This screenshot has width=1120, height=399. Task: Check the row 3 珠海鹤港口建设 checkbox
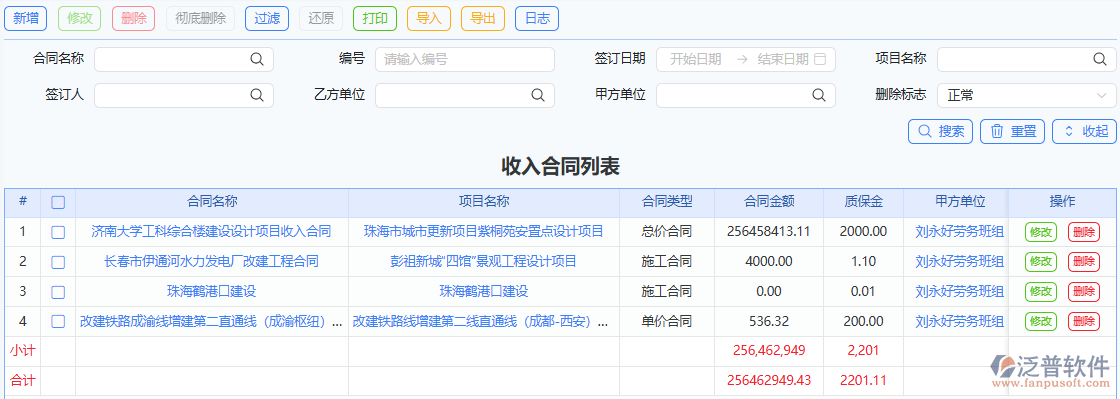pyautogui.click(x=59, y=292)
